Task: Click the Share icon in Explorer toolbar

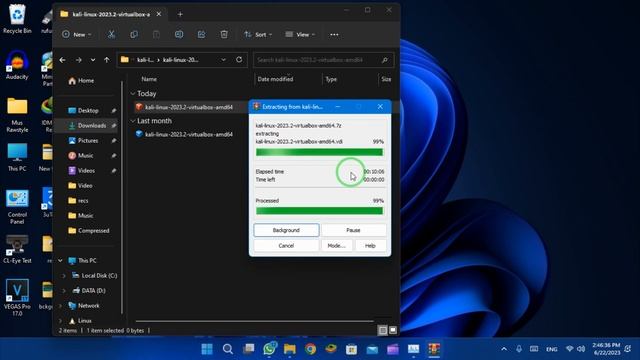Action: (201, 35)
